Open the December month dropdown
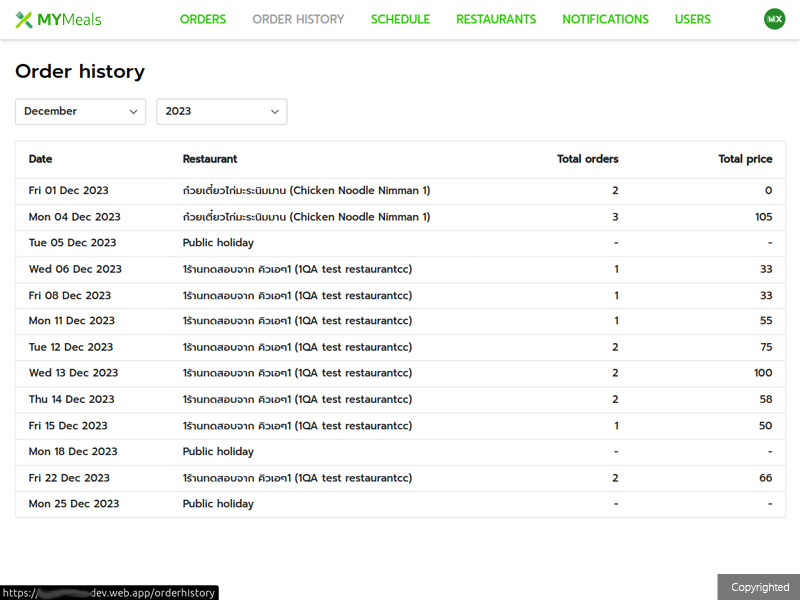 pyautogui.click(x=80, y=112)
